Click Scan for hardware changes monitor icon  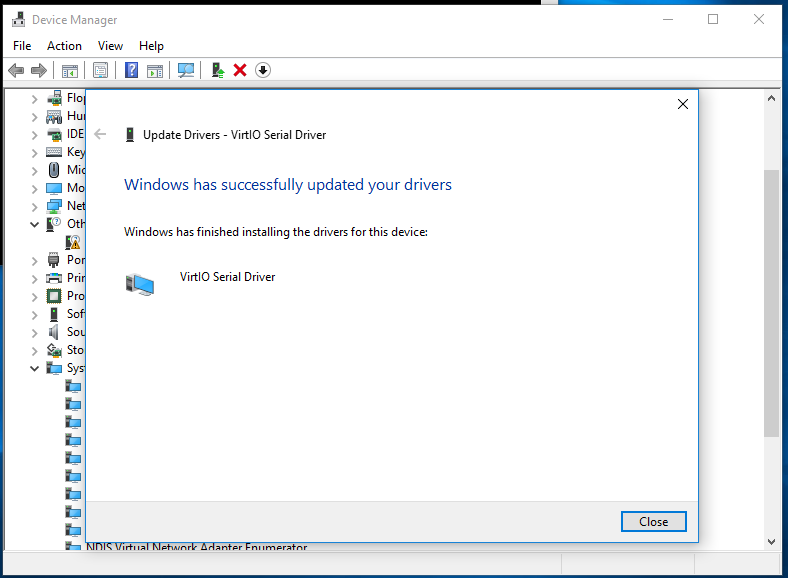coord(185,70)
